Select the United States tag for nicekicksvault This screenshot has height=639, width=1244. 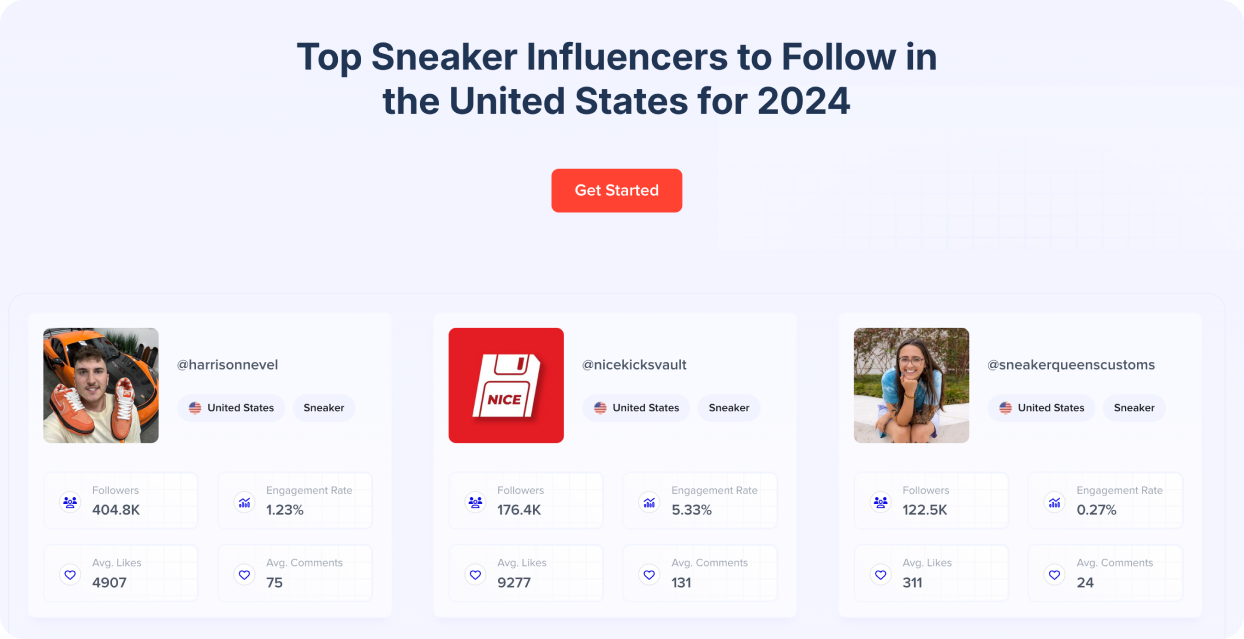click(x=636, y=408)
